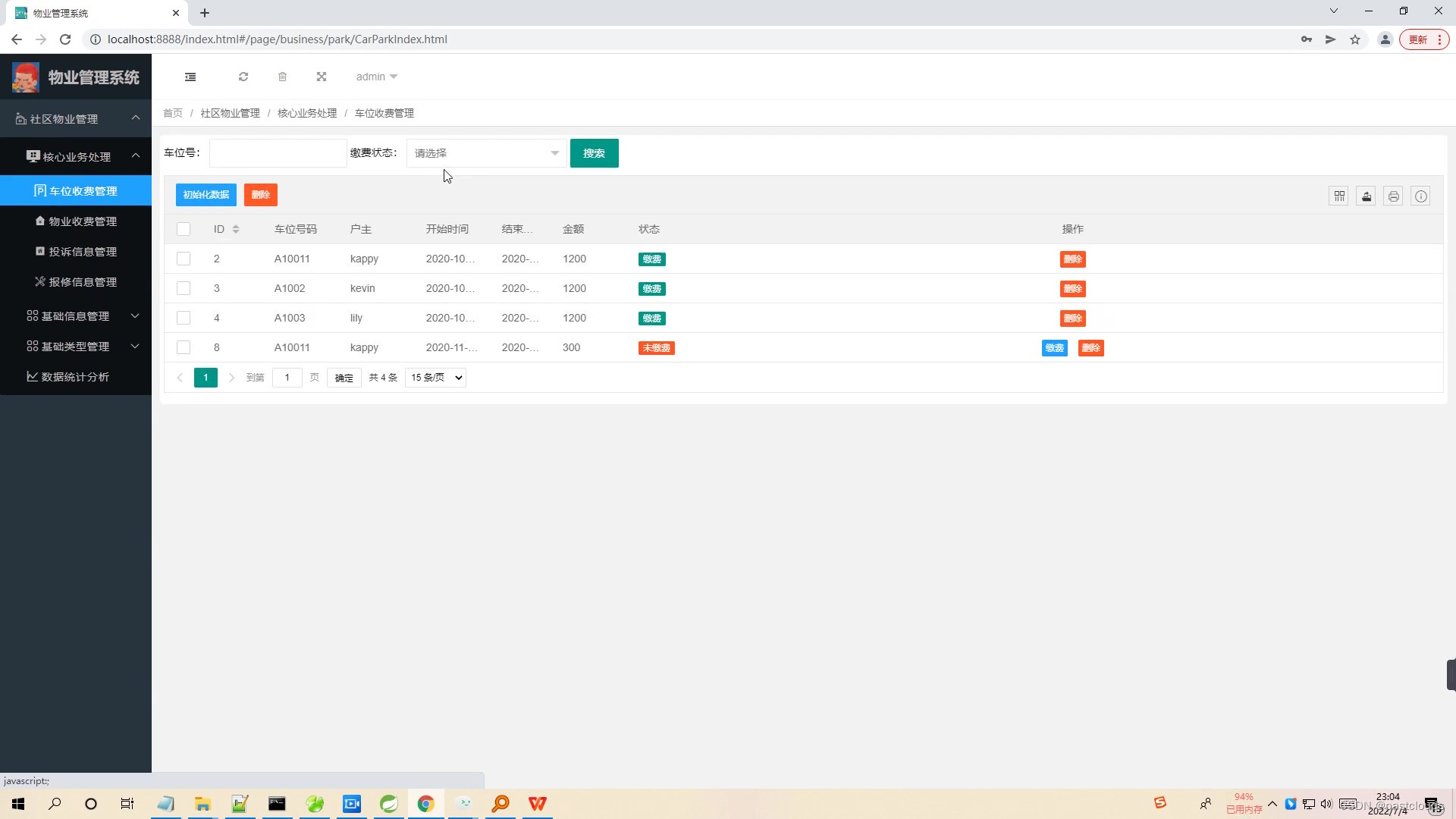Screen dimensions: 1456x819
Task: Check the row checkbox for ID 8
Action: tap(184, 347)
